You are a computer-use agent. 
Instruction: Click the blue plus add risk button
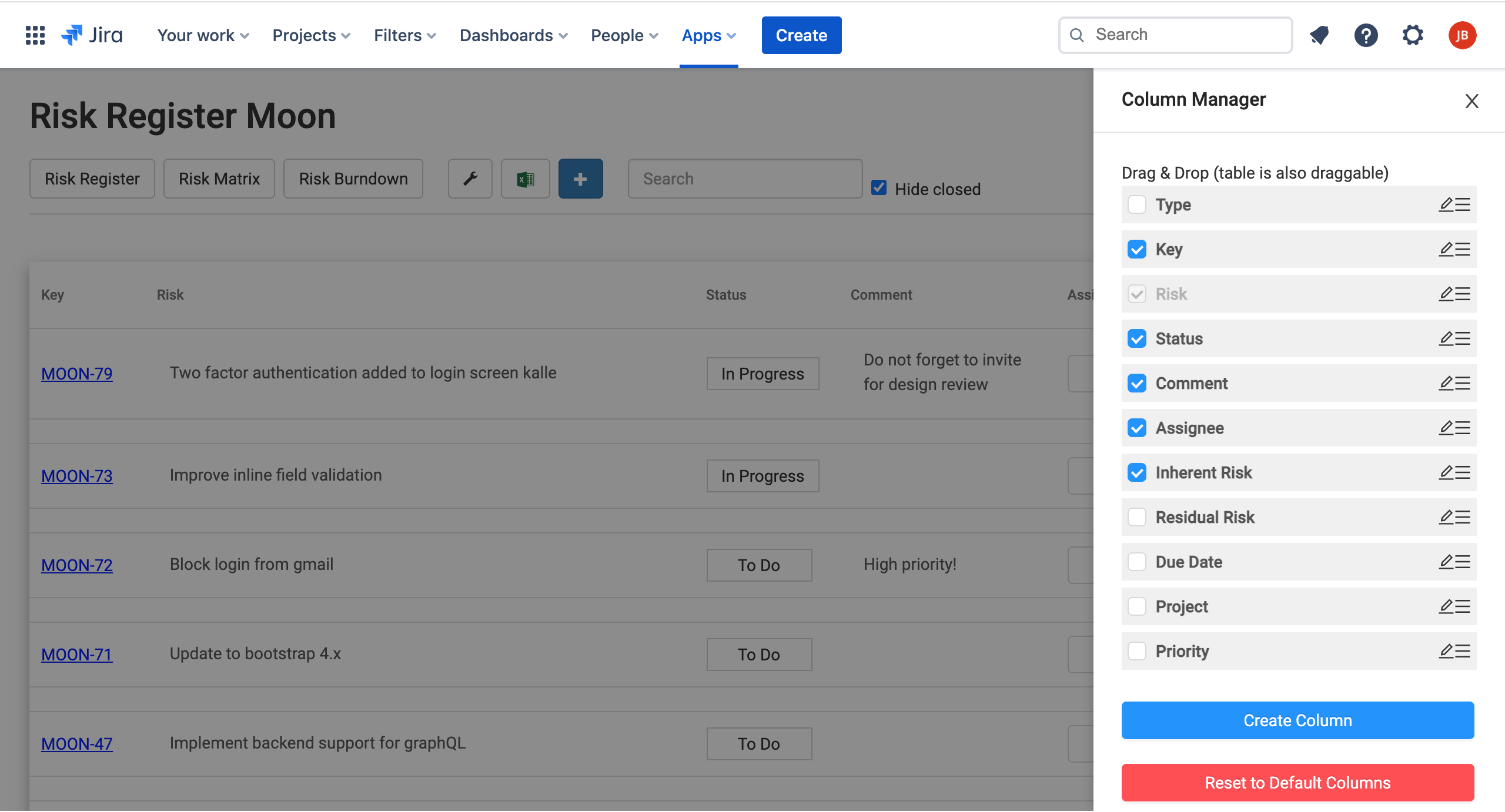(580, 179)
